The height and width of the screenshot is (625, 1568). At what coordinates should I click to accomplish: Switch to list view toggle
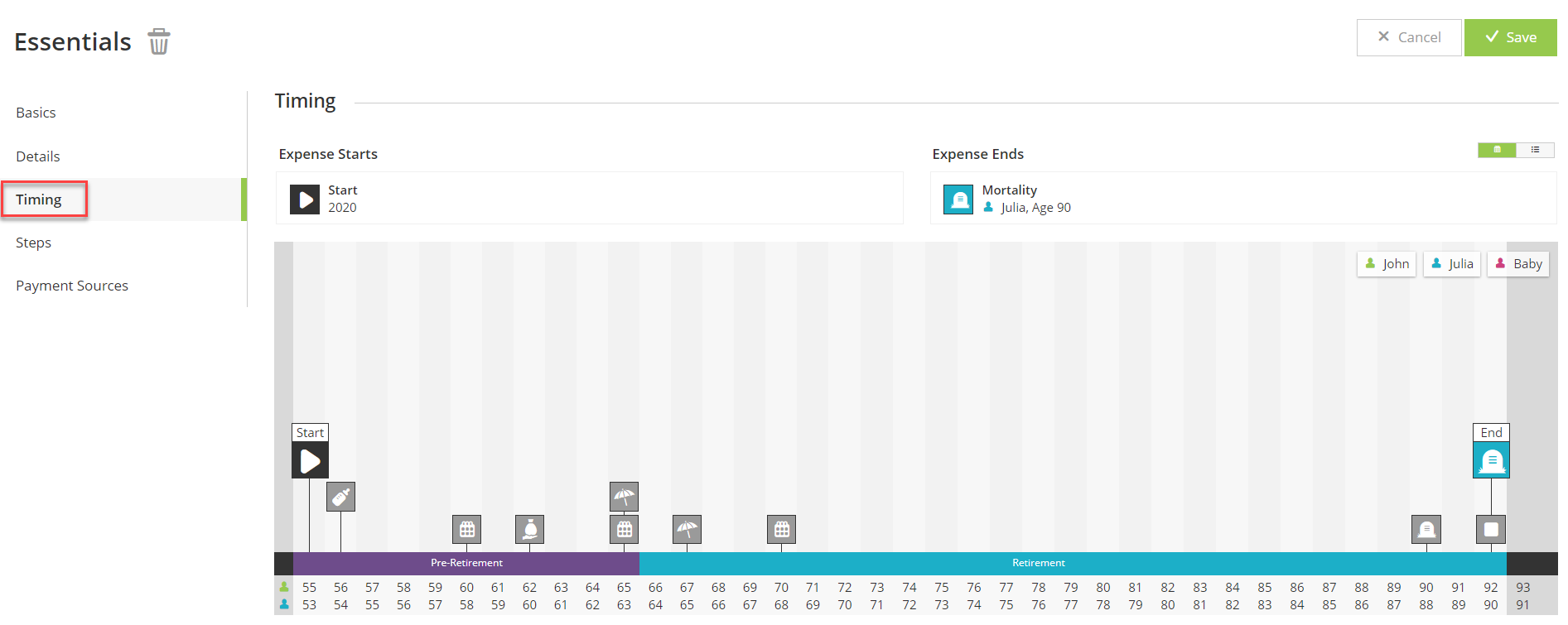coord(1535,150)
